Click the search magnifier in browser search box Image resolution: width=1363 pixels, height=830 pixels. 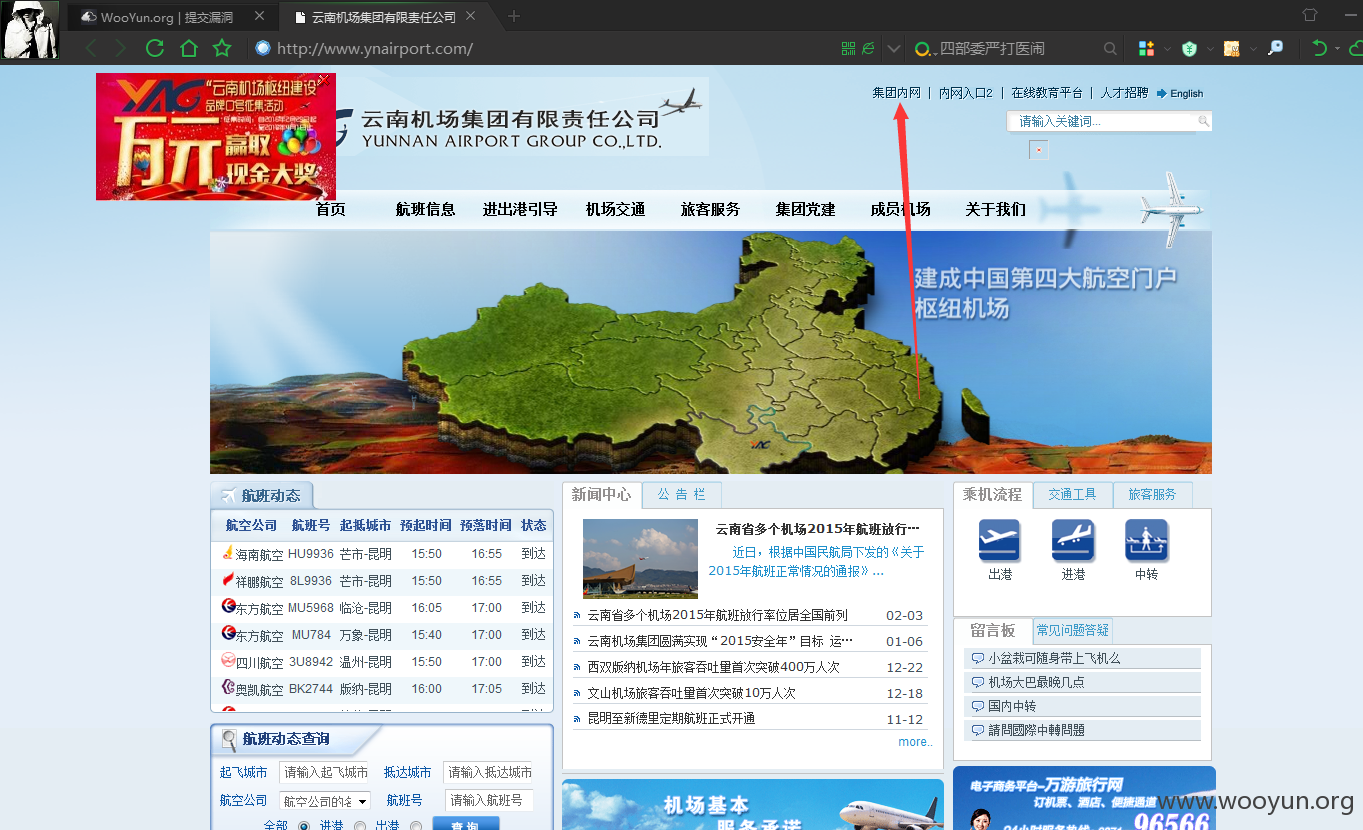tap(1110, 48)
